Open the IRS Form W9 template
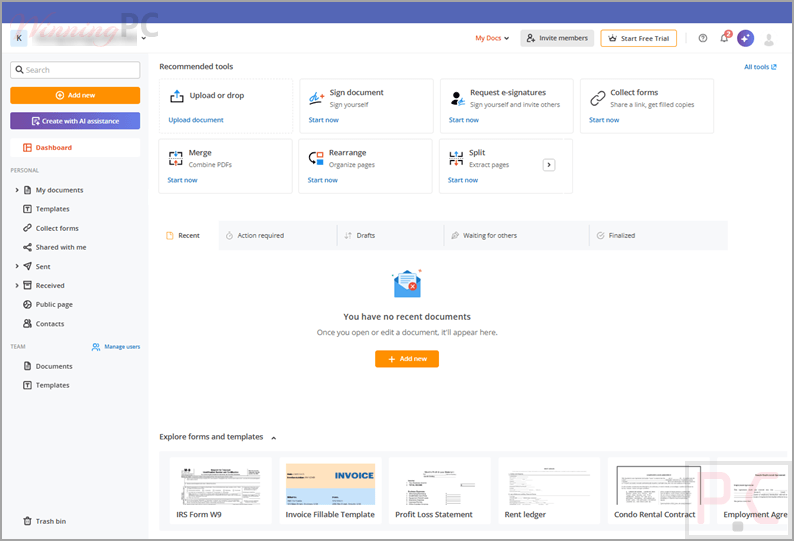The image size is (794, 541). click(220, 490)
